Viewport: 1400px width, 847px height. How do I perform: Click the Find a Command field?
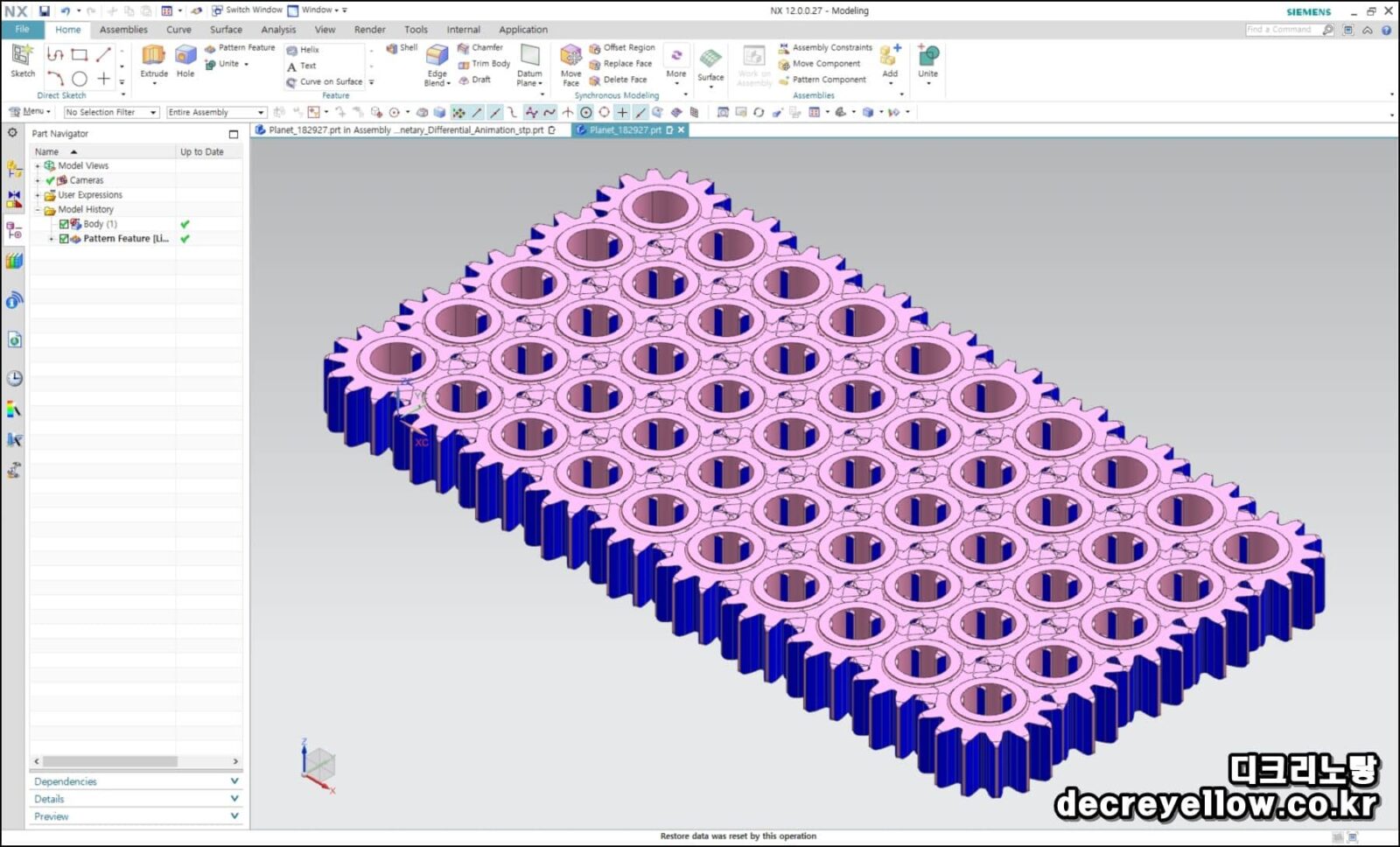[x=1284, y=30]
